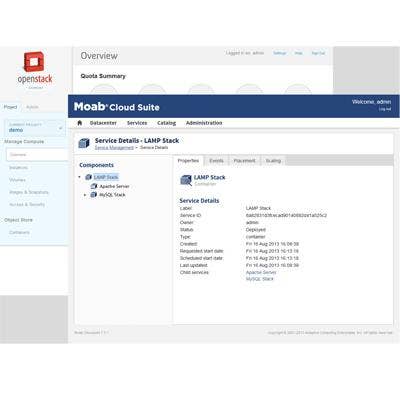
Task: Open the Administration menu
Action: point(204,123)
